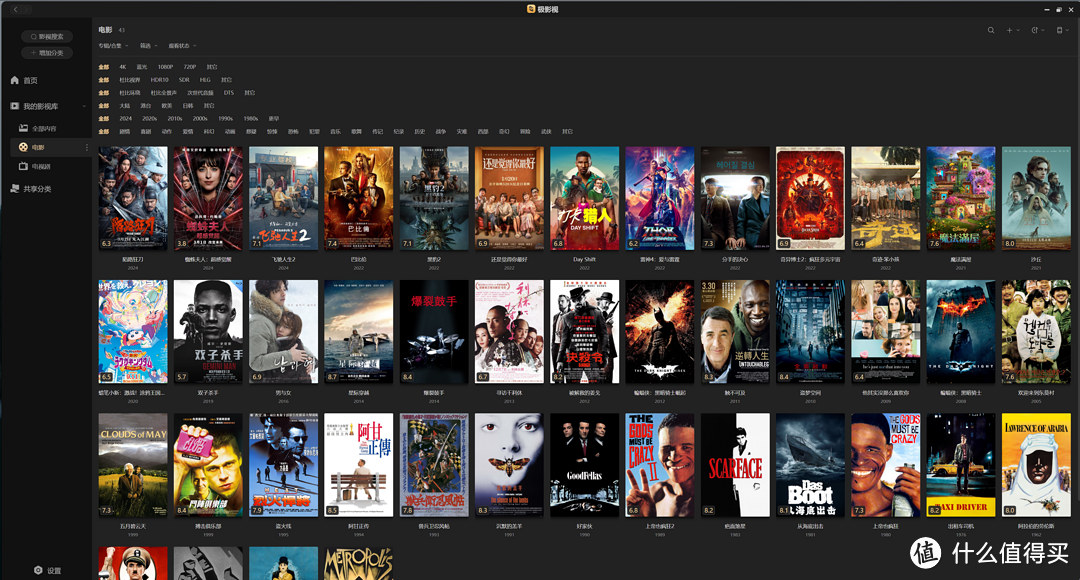Open the 电视剧 TV series category
This screenshot has height=580, width=1080.
tap(40, 166)
